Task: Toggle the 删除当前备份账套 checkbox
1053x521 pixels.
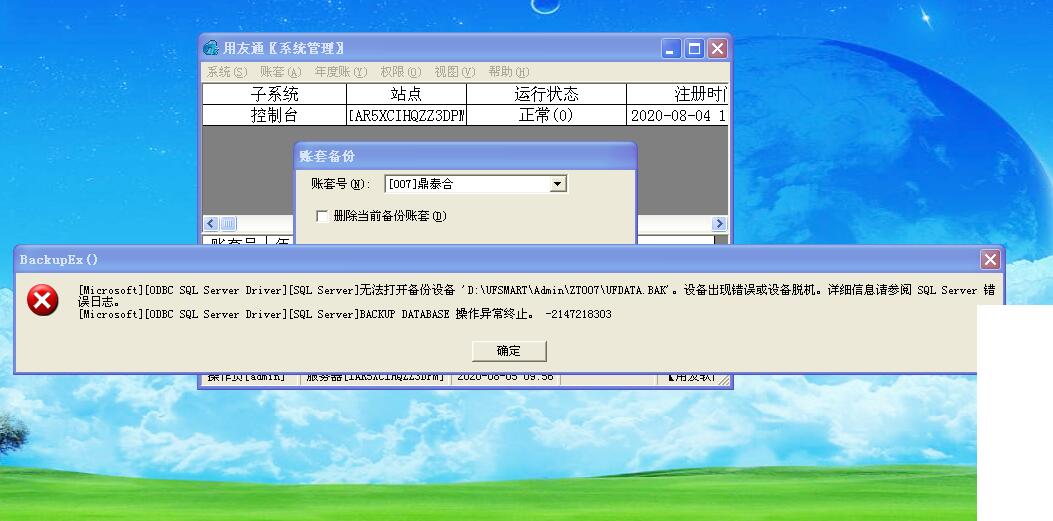Action: (x=322, y=216)
